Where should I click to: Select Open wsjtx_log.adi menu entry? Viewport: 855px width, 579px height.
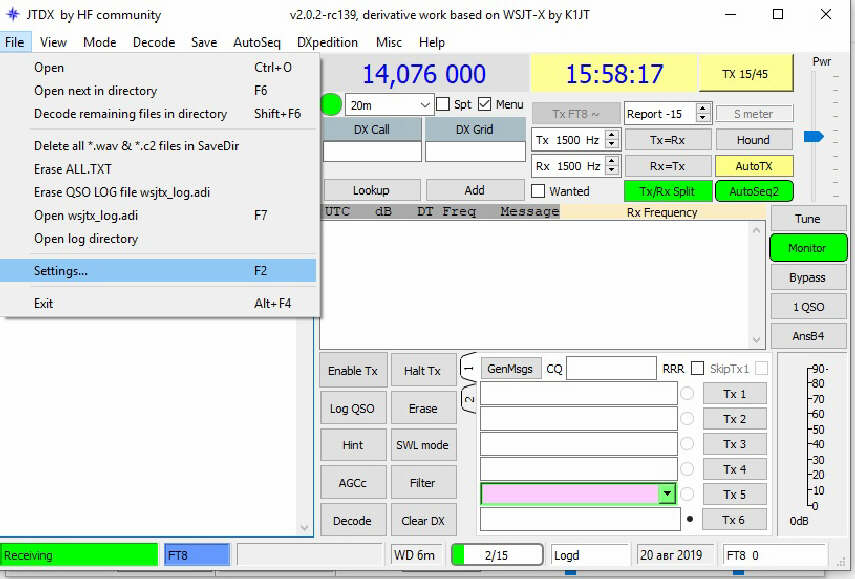click(158, 215)
